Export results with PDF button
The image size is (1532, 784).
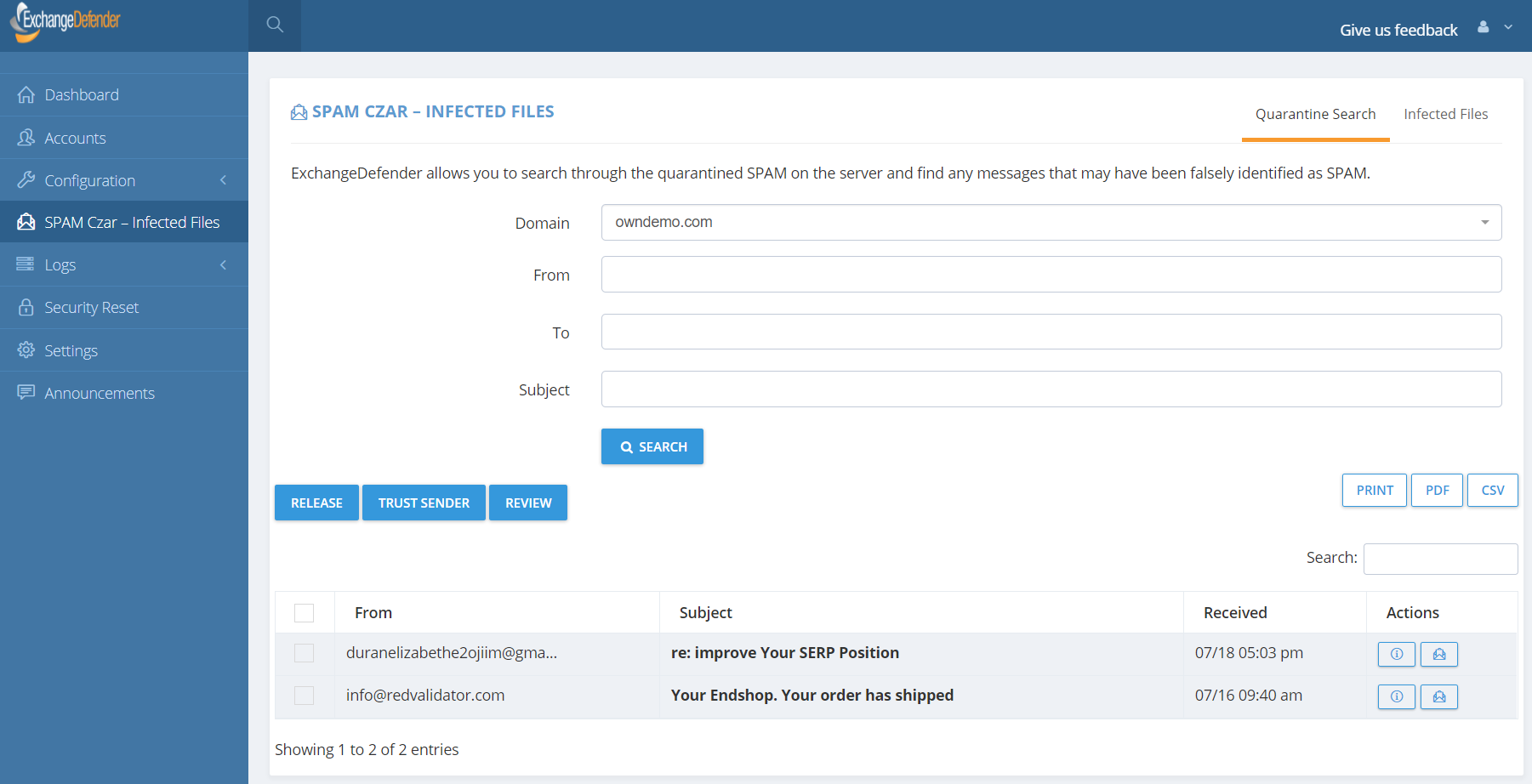pyautogui.click(x=1437, y=490)
